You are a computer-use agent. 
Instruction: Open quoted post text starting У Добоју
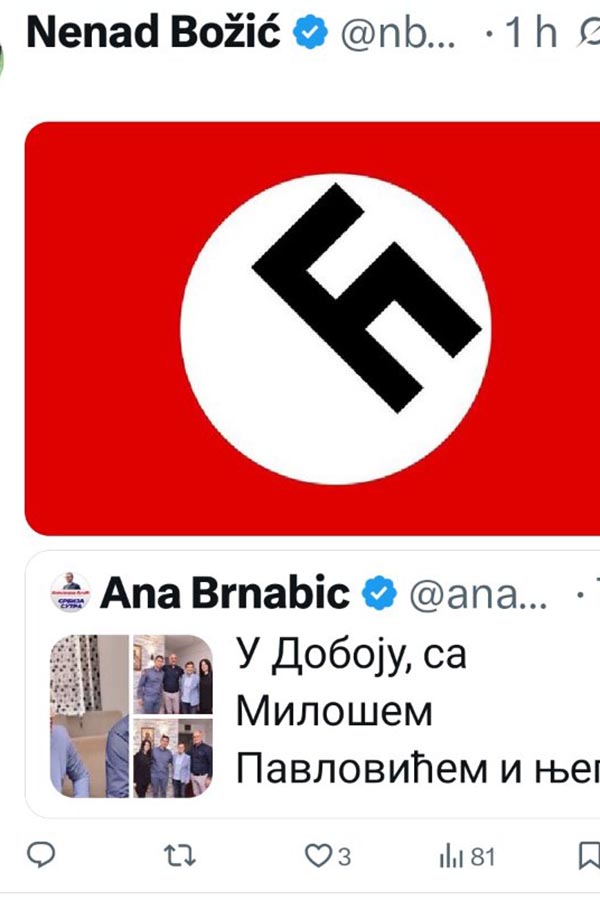(x=418, y=712)
